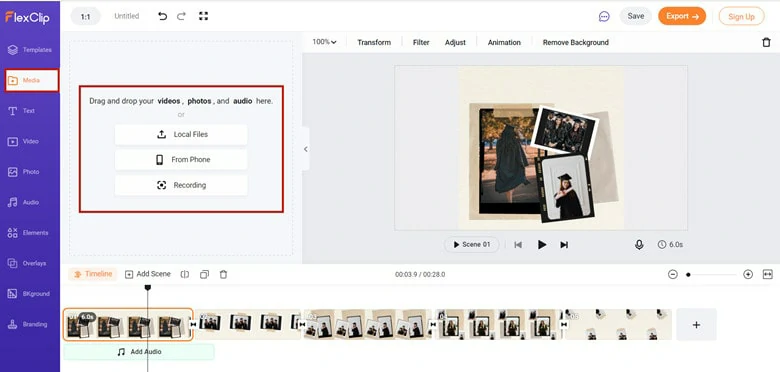Play Scene 01 preview button

pos(472,245)
